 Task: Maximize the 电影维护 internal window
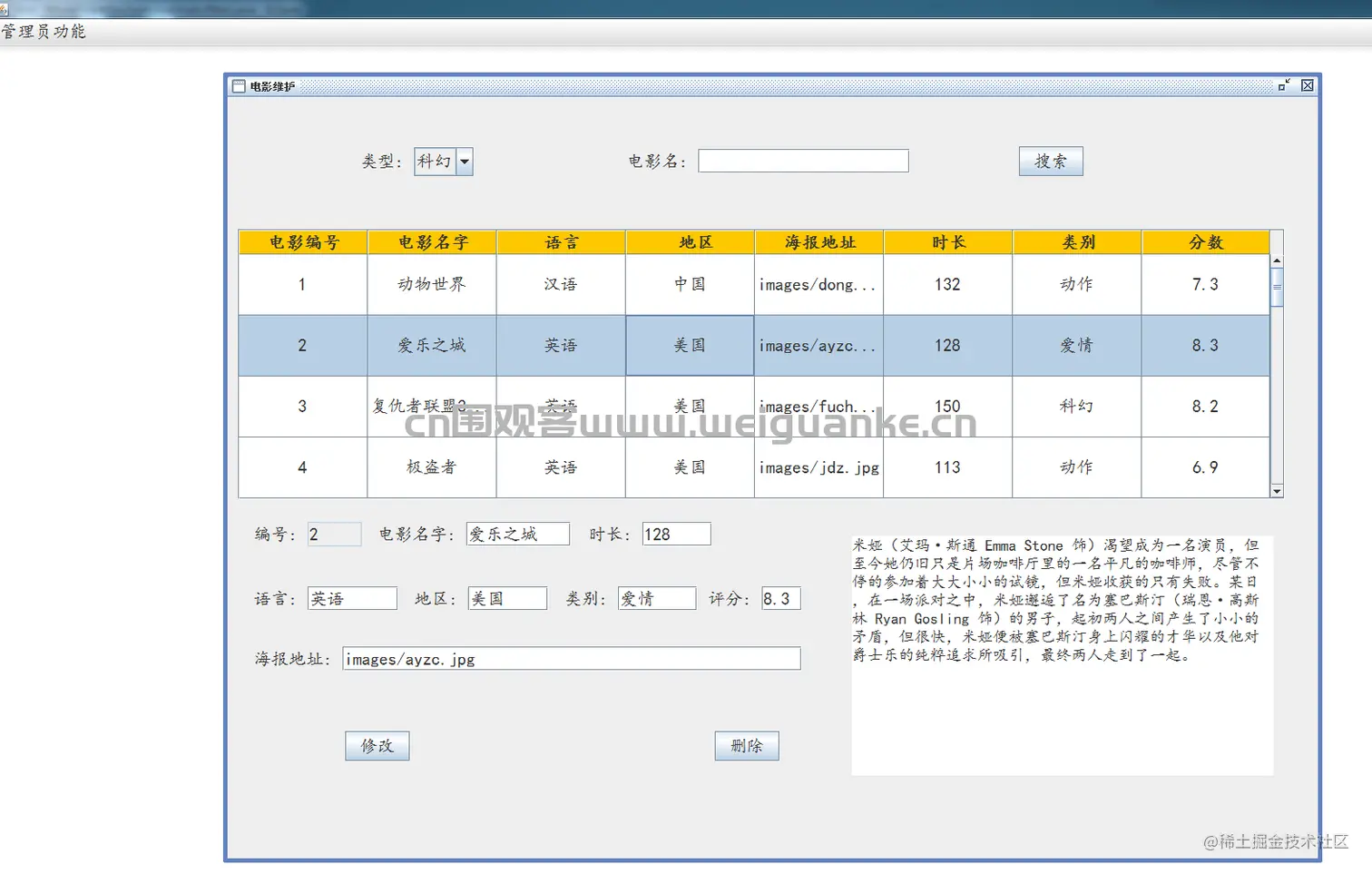click(x=1284, y=85)
